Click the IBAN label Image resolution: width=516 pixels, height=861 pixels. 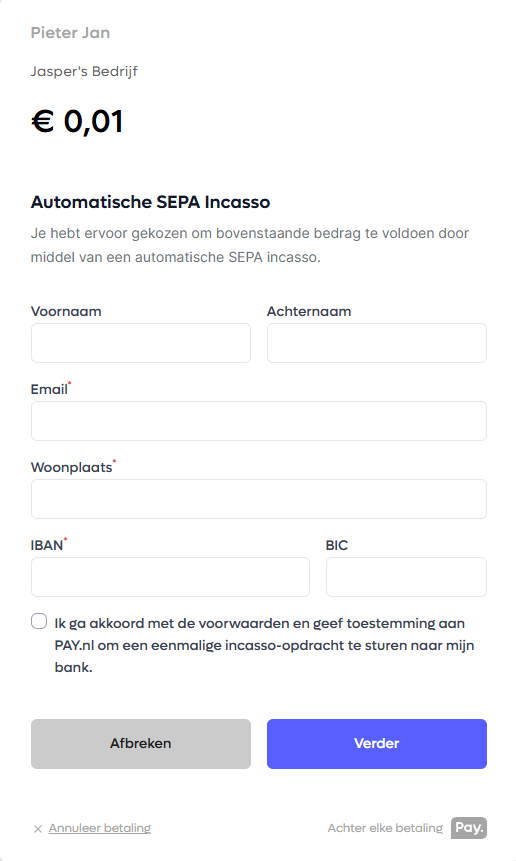tap(47, 545)
